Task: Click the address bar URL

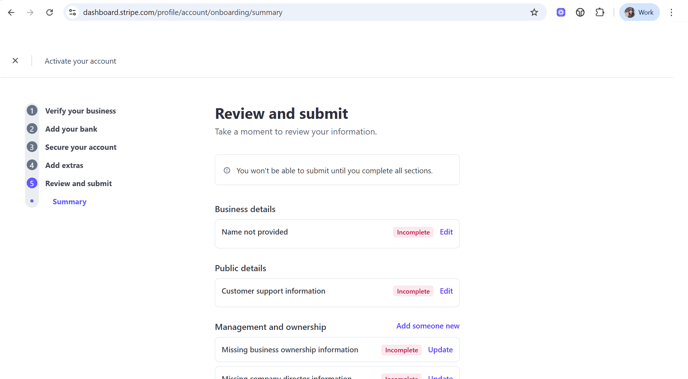Action: 183,12
